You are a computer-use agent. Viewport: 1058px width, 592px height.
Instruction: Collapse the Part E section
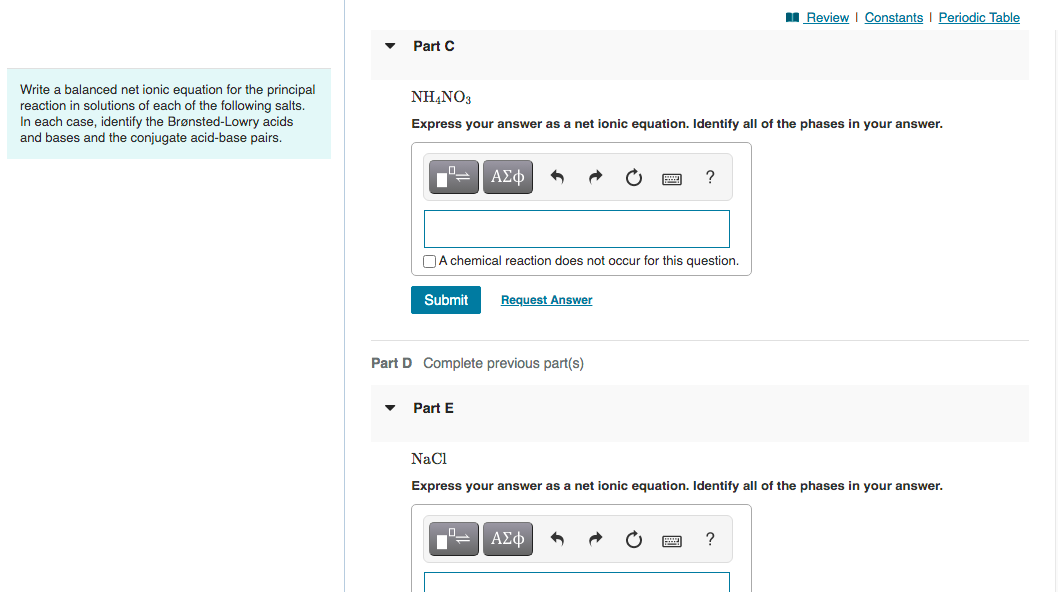pyautogui.click(x=389, y=407)
